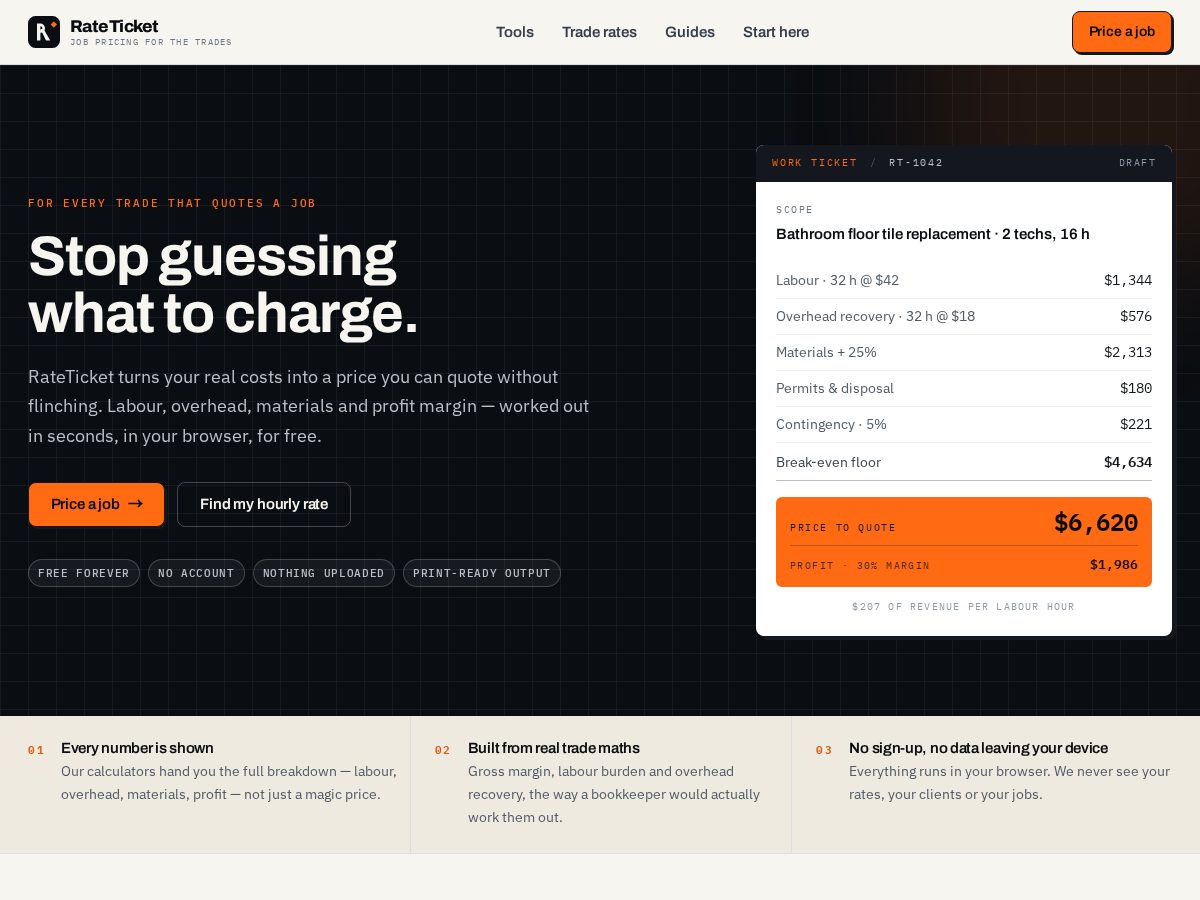1200x900 pixels.
Task: Click the FOR EVERY TRADE THAT QUOTES tagline
Action: pyautogui.click(x=172, y=203)
